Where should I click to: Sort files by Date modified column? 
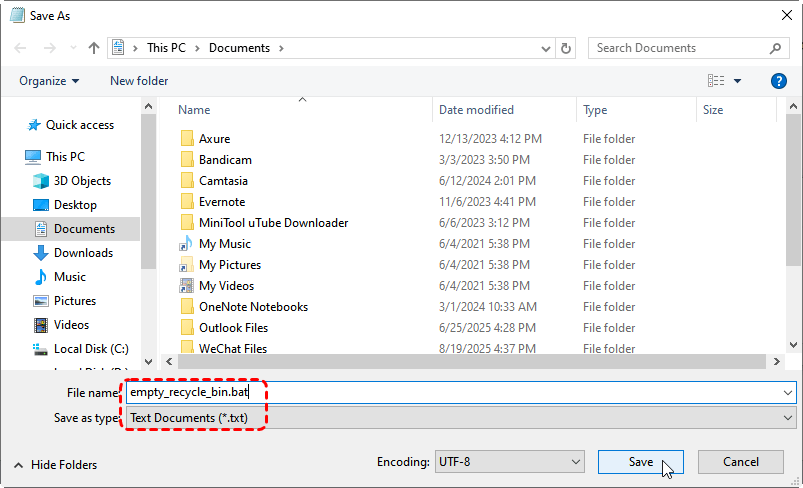476,110
